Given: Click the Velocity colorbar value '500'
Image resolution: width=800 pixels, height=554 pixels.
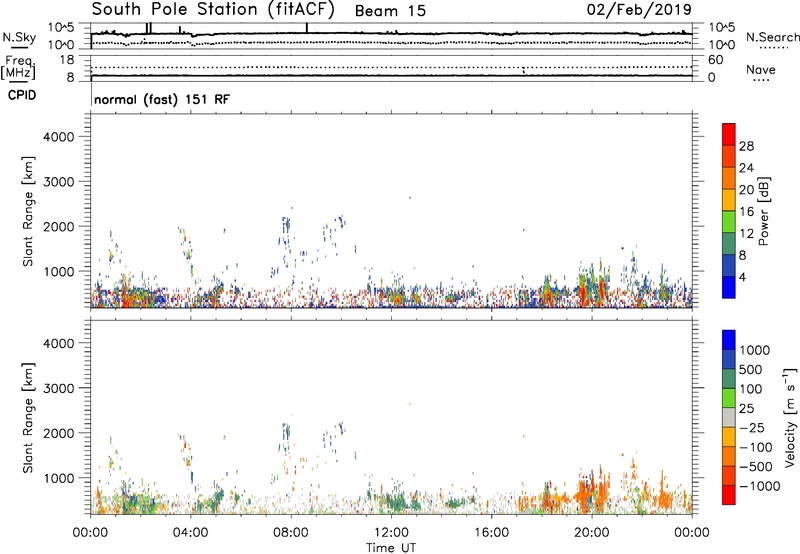Looking at the screenshot, I should pyautogui.click(x=751, y=370).
